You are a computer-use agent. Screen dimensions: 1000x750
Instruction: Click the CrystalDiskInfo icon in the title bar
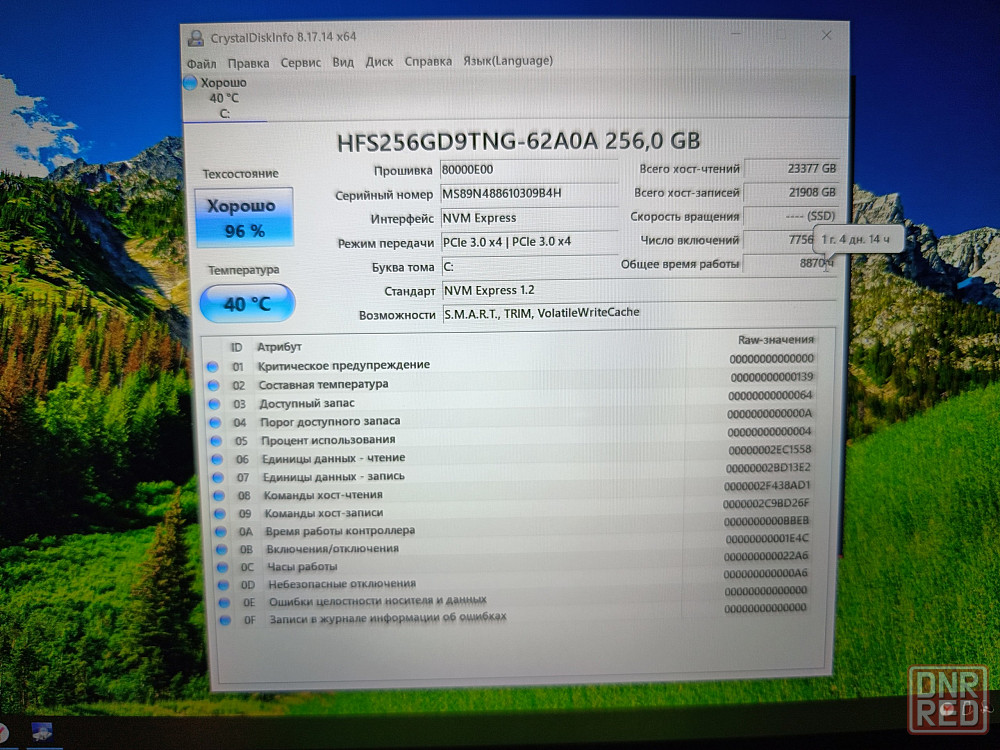tap(195, 38)
